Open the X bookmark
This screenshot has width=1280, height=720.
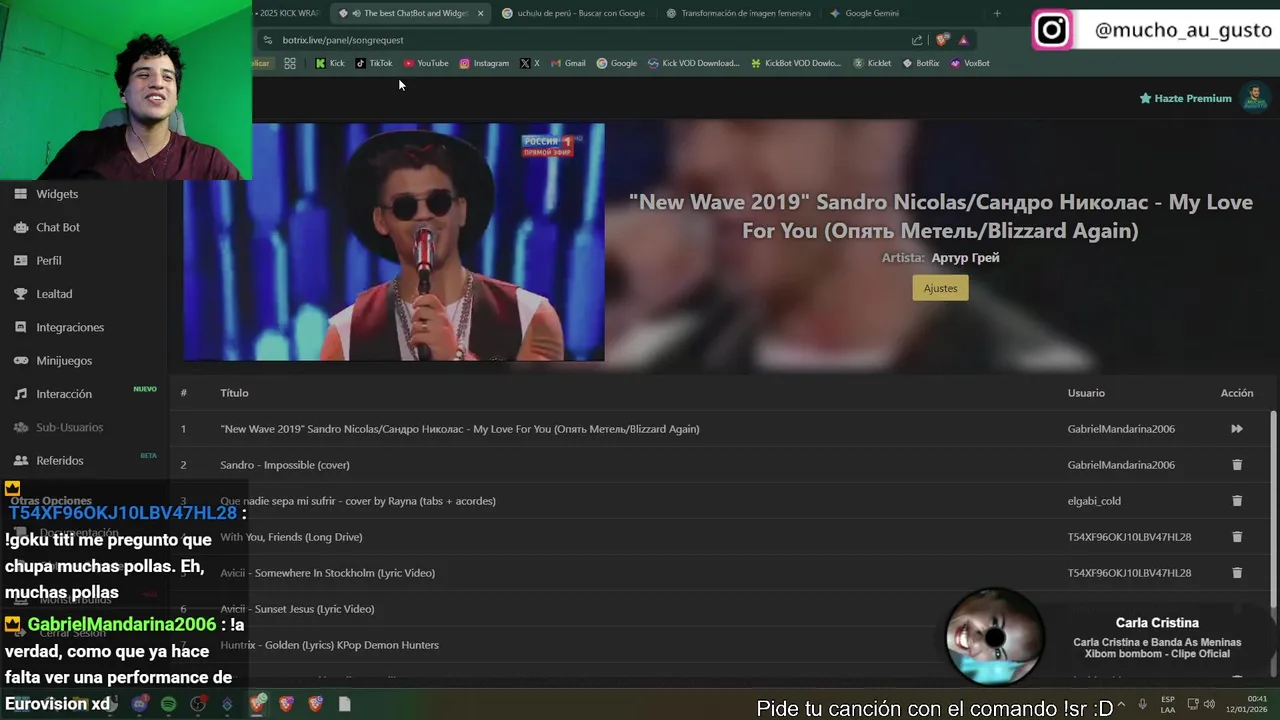530,63
